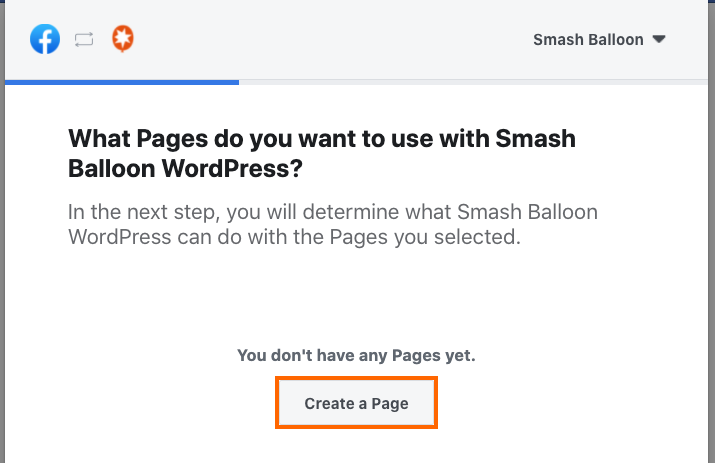Click the blue filled progress bar segment
The height and width of the screenshot is (463, 715).
(122, 81)
